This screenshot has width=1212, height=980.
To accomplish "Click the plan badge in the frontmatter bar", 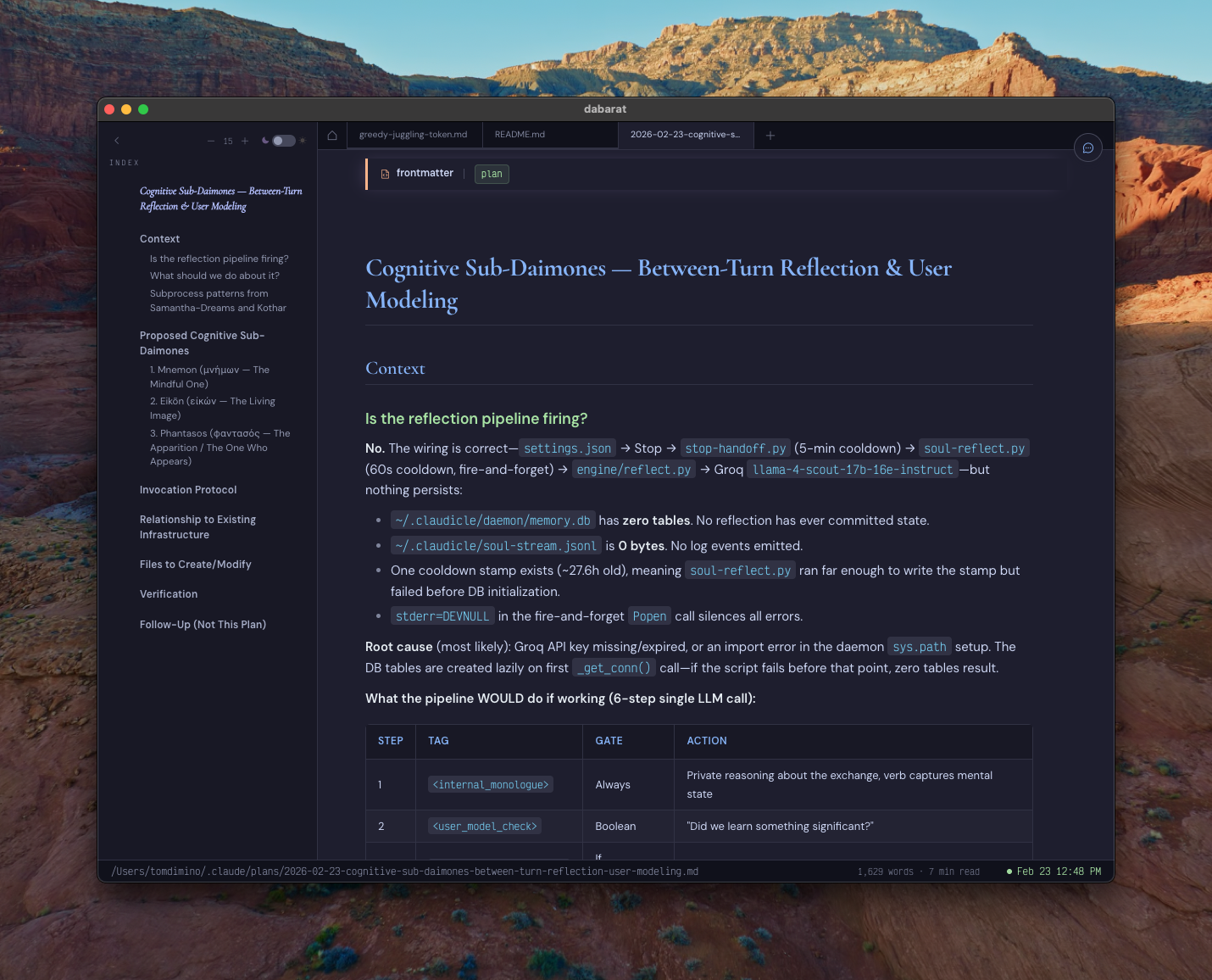I will (492, 174).
